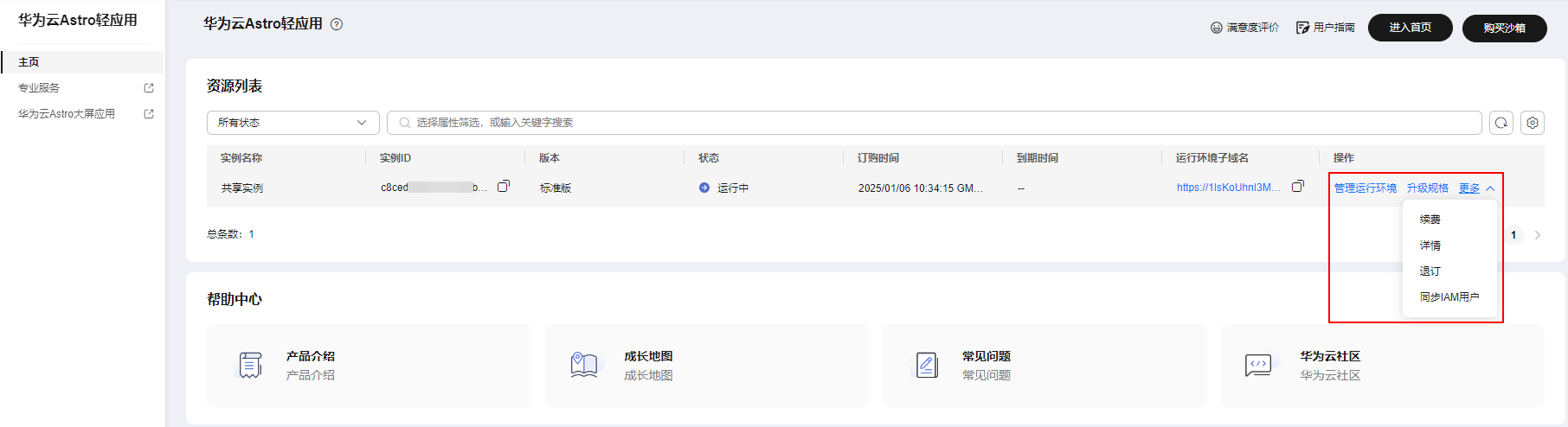Open the 产品介绍 help card
This screenshot has height=427, width=1568.
pyautogui.click(x=369, y=365)
